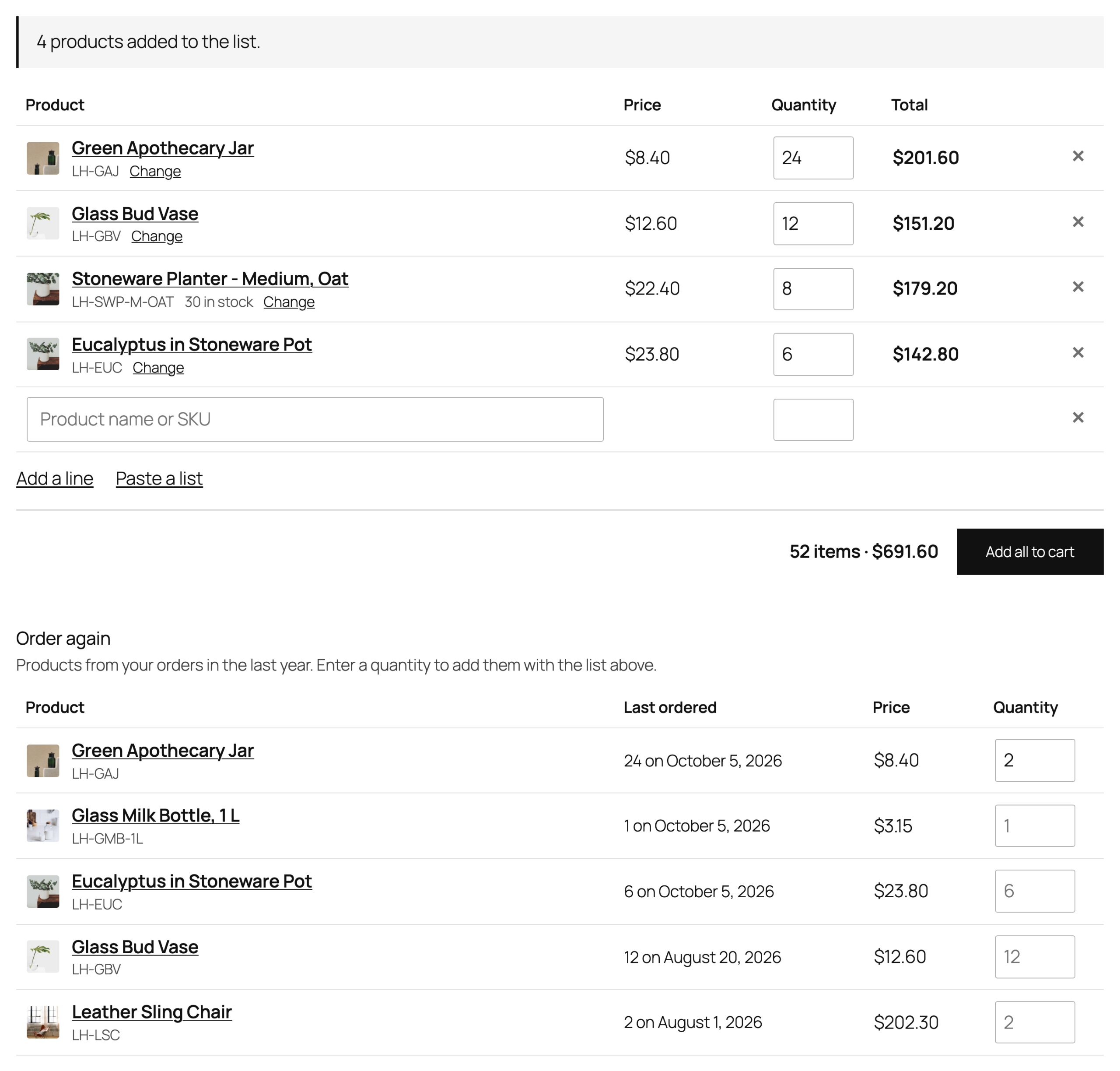The width and height of the screenshot is (1120, 1071).
Task: Select the 52 items · $691.60 summary
Action: [864, 551]
